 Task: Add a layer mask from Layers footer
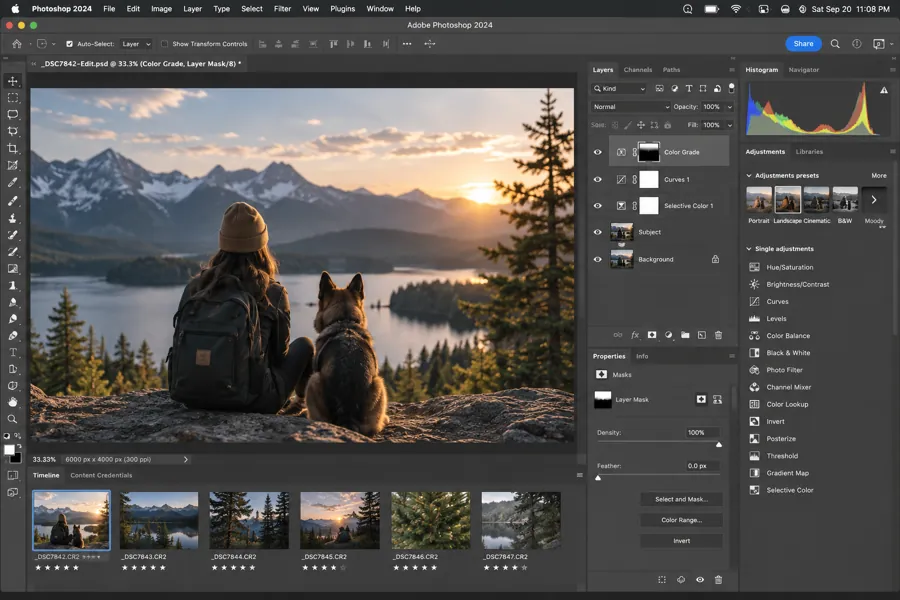[652, 335]
